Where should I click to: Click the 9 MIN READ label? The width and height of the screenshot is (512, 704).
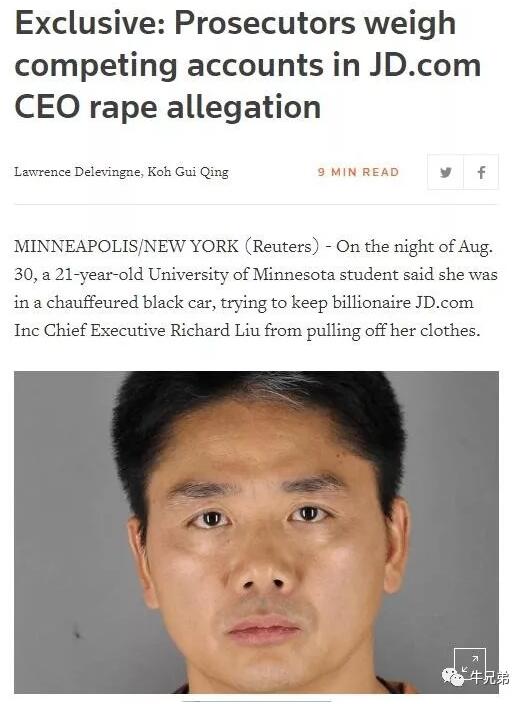[x=358, y=172]
